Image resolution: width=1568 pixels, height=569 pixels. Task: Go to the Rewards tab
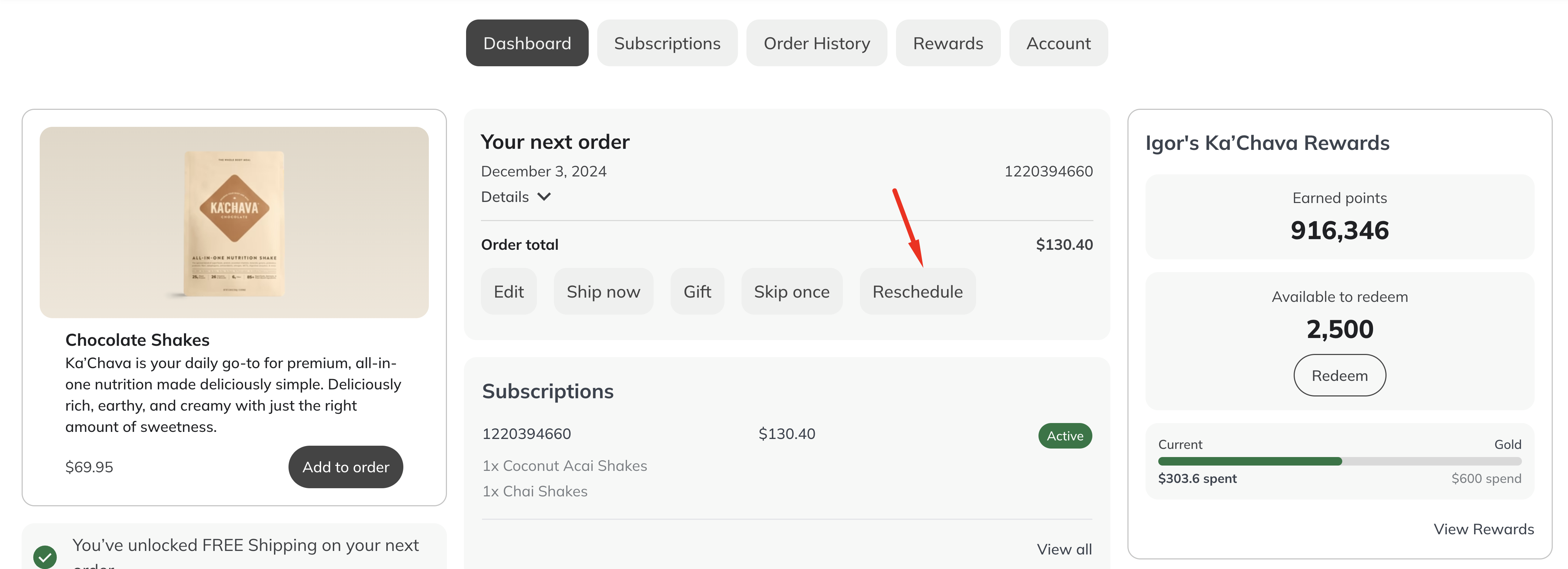(x=948, y=43)
